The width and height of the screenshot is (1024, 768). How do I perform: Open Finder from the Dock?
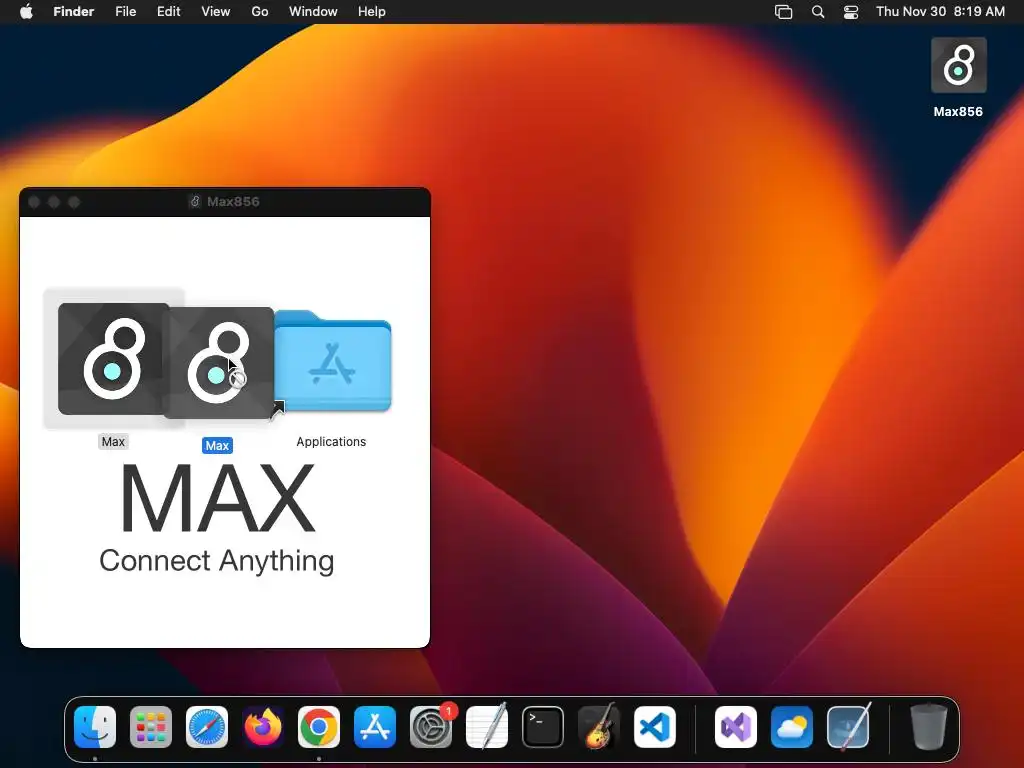[95, 727]
